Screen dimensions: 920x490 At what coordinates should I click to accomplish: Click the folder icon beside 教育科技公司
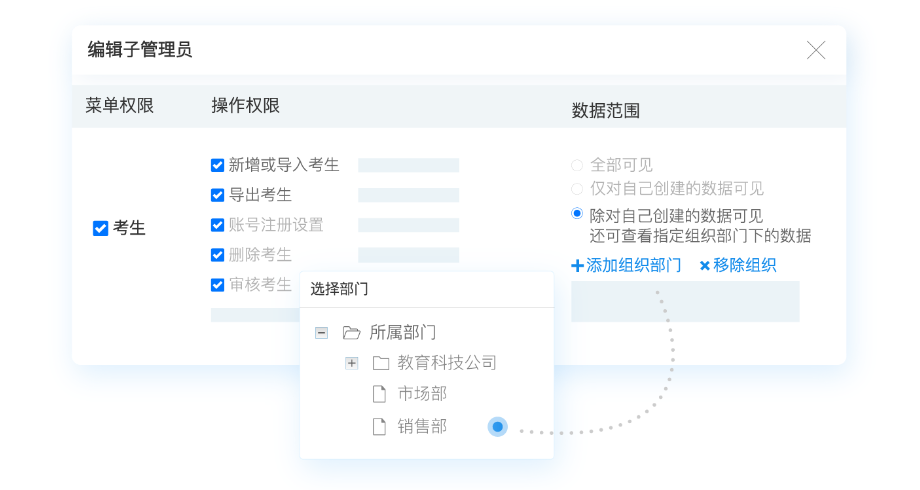(380, 363)
